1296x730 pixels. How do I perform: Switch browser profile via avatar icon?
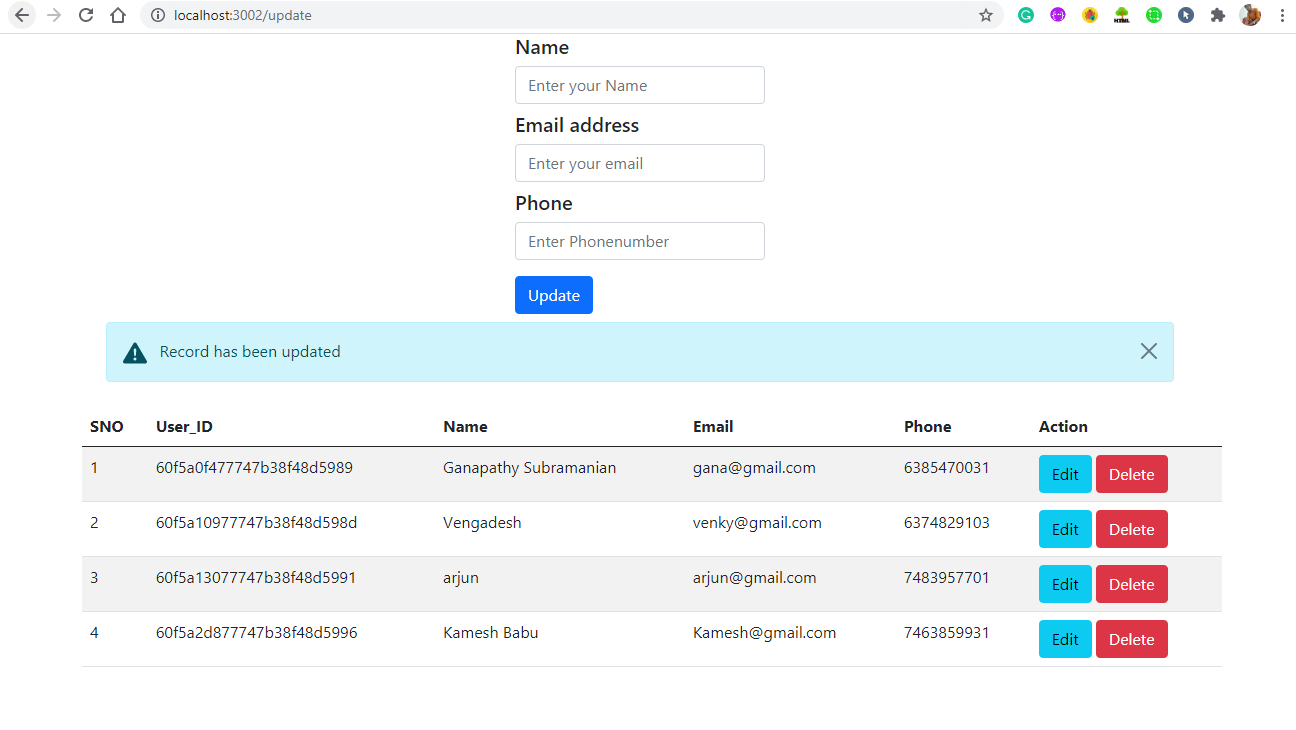coord(1250,15)
